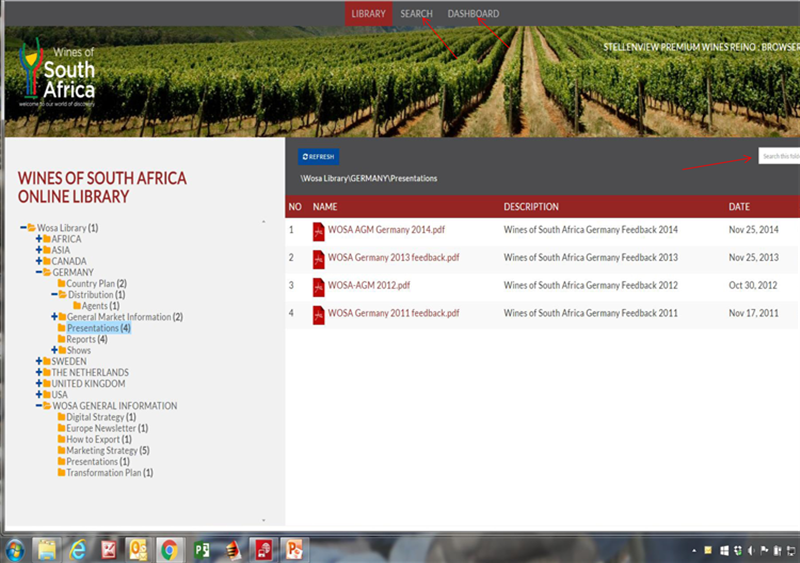
Task: Click the PDF icon for WOSA AGM Germany 2014.pdf
Action: pos(318,231)
